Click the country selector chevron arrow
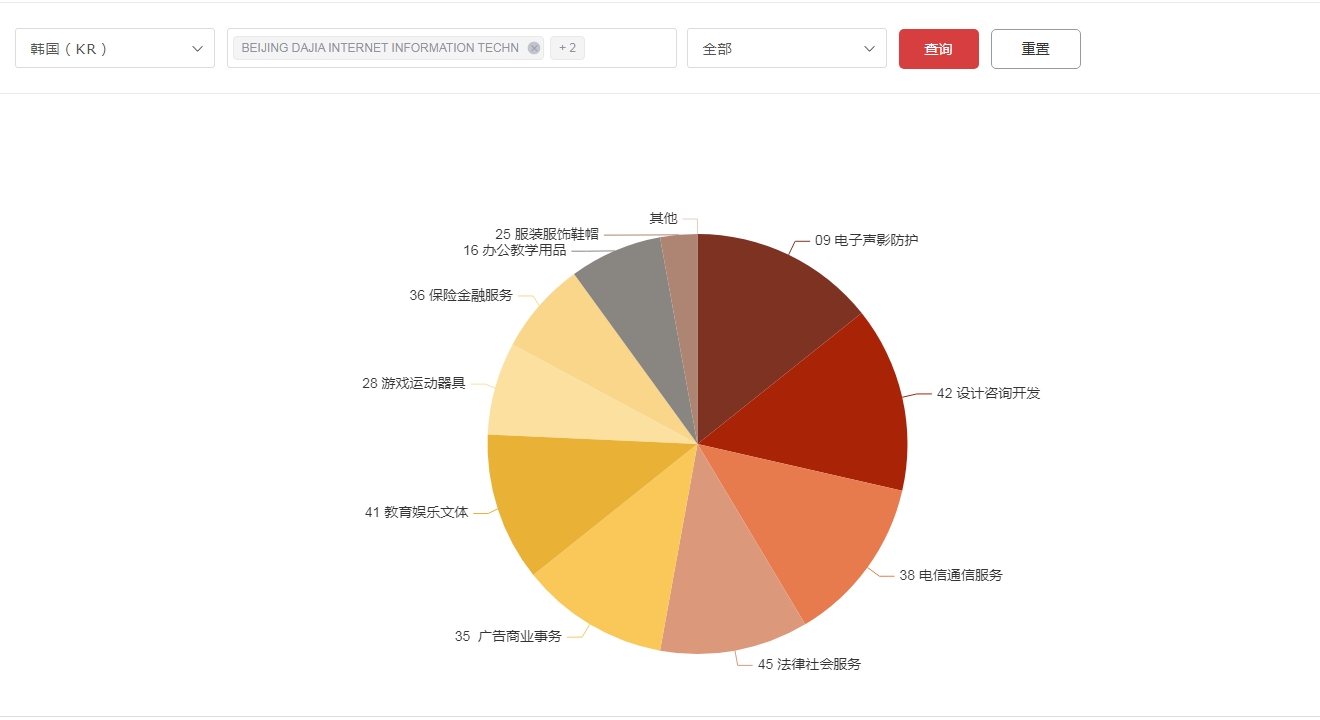The height and width of the screenshot is (720, 1320). (197, 47)
